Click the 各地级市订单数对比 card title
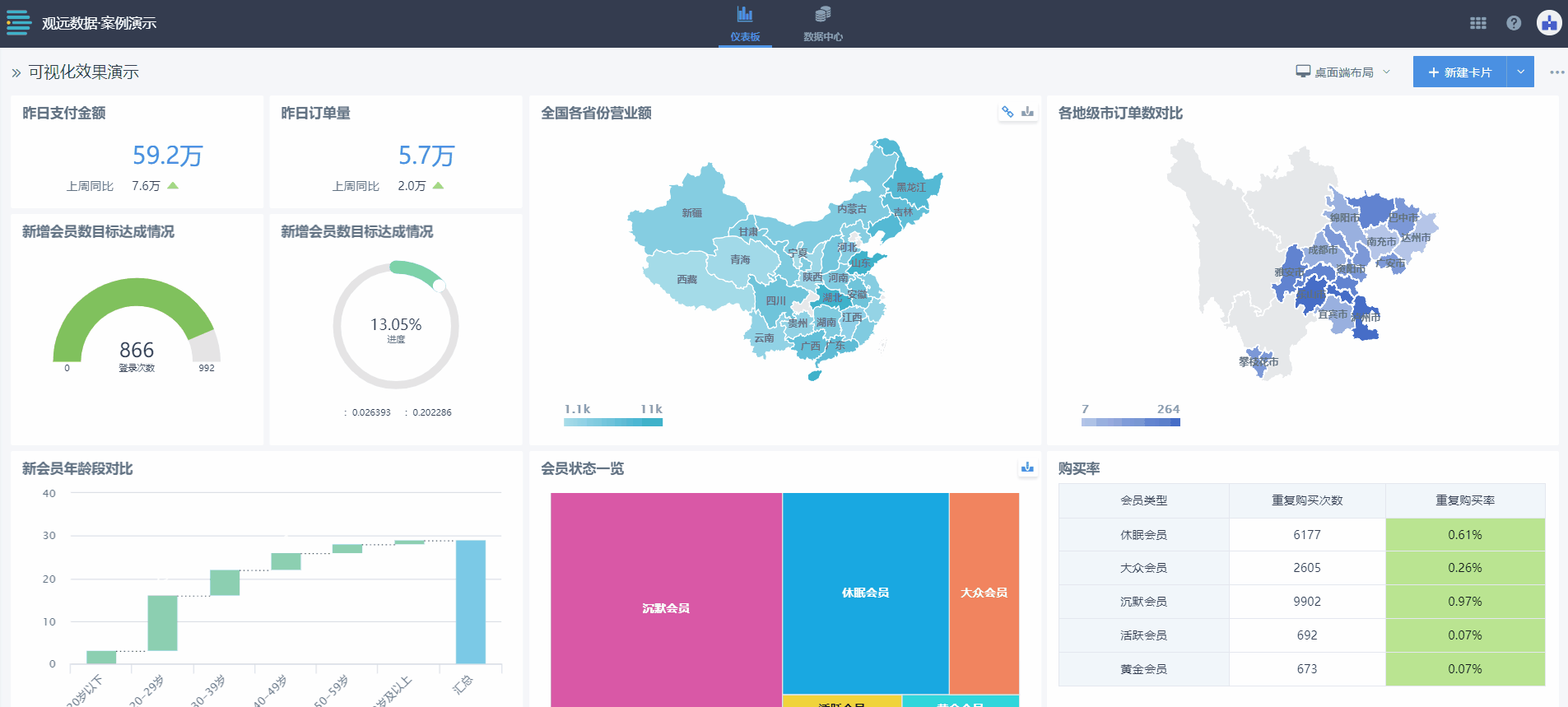Image resolution: width=1568 pixels, height=707 pixels. 1120,114
